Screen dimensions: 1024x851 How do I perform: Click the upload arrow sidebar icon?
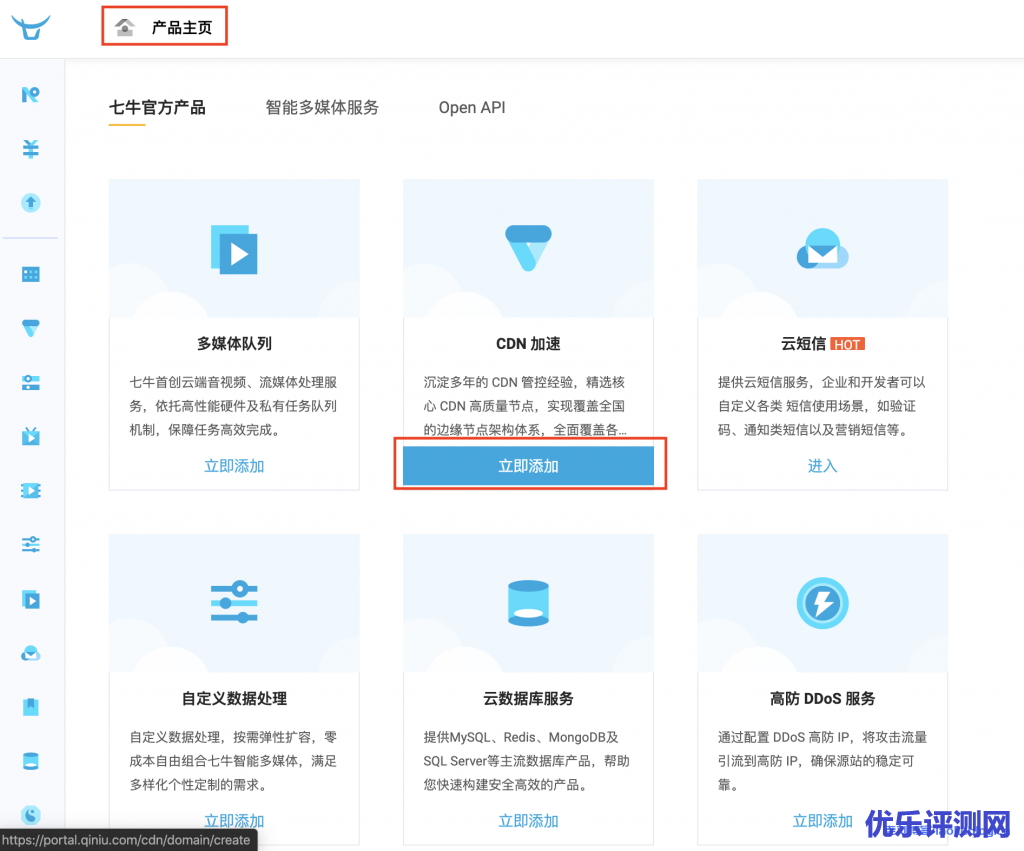(31, 202)
